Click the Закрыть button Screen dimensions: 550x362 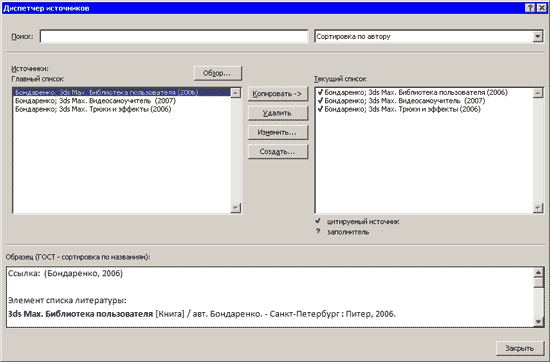[x=519, y=348]
